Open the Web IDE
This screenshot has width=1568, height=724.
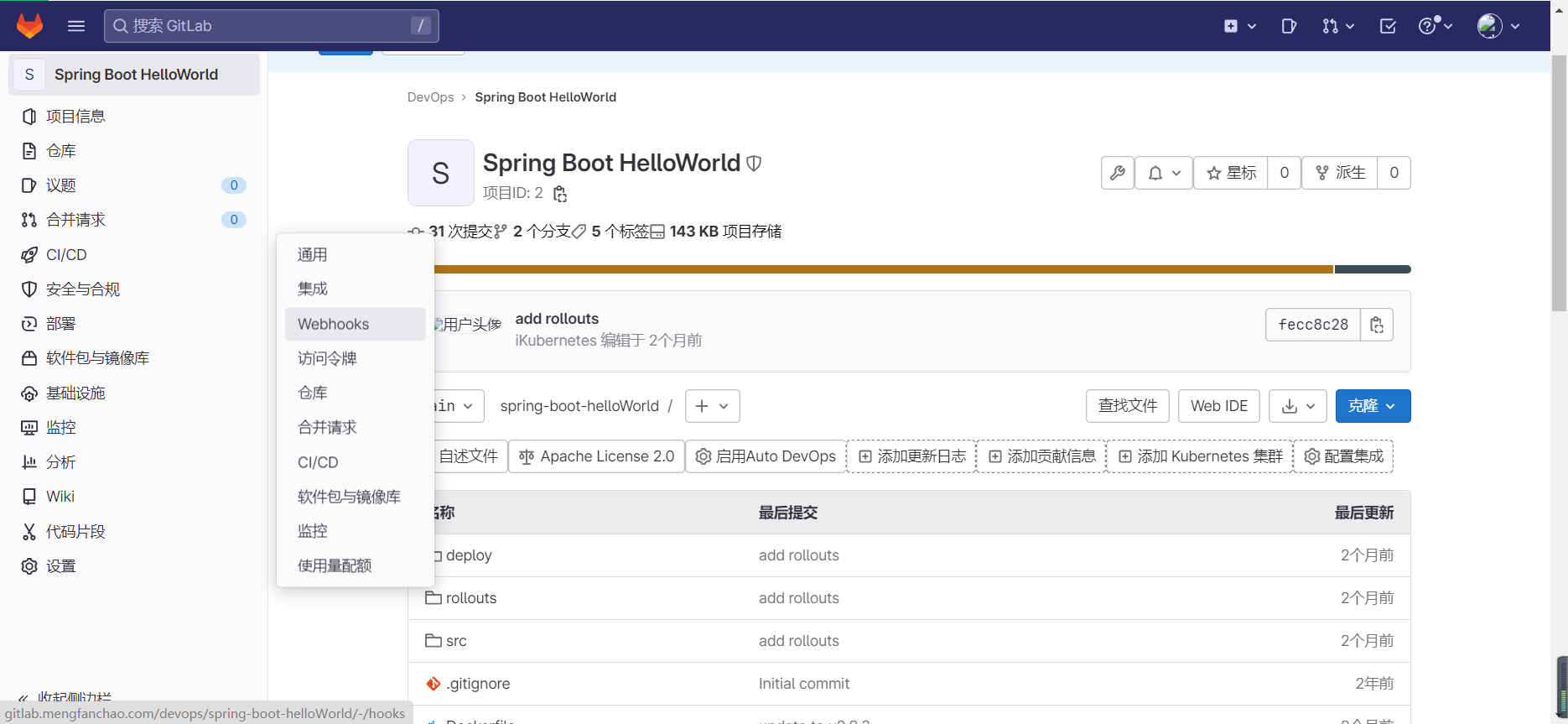[1219, 406]
